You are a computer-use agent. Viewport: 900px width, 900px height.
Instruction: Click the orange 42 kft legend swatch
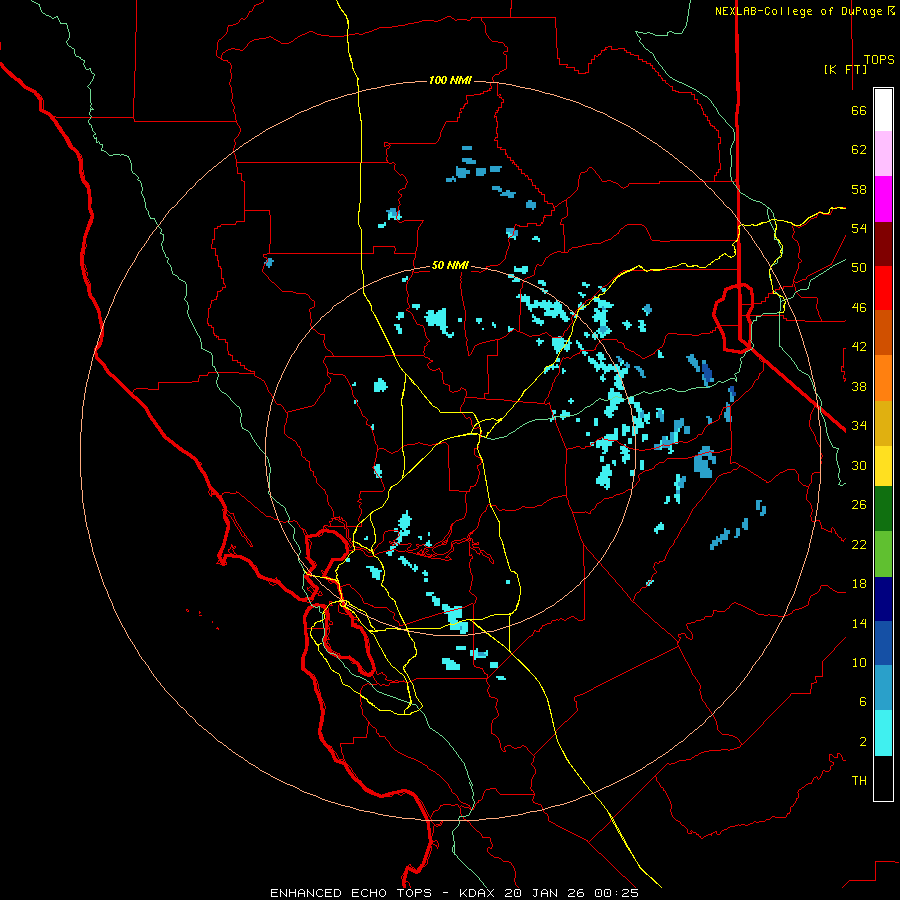[x=883, y=378]
